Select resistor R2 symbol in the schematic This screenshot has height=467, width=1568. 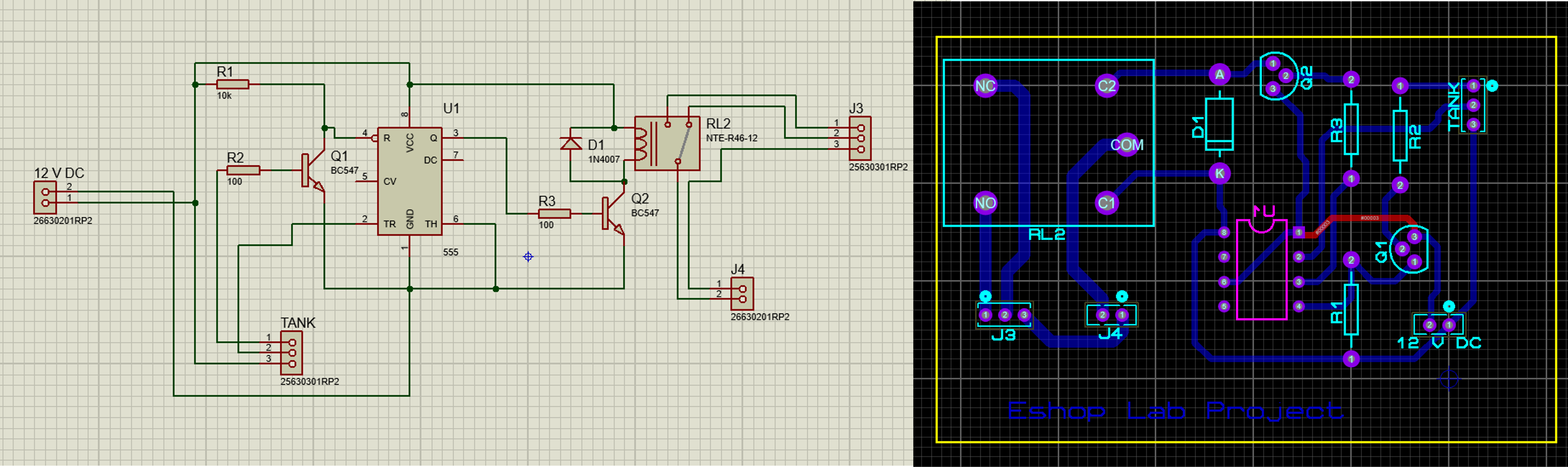243,170
